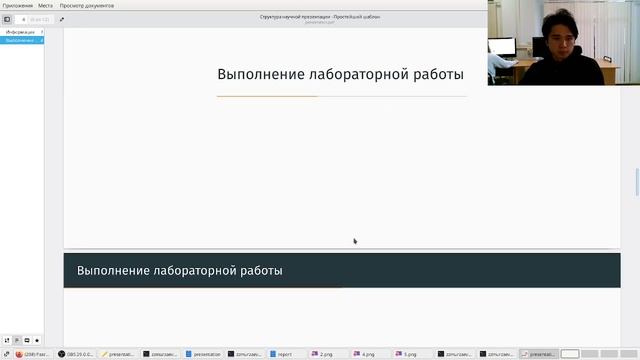Switch sidebar to annotations view
This screenshot has width=640, height=360.
coord(27,340)
